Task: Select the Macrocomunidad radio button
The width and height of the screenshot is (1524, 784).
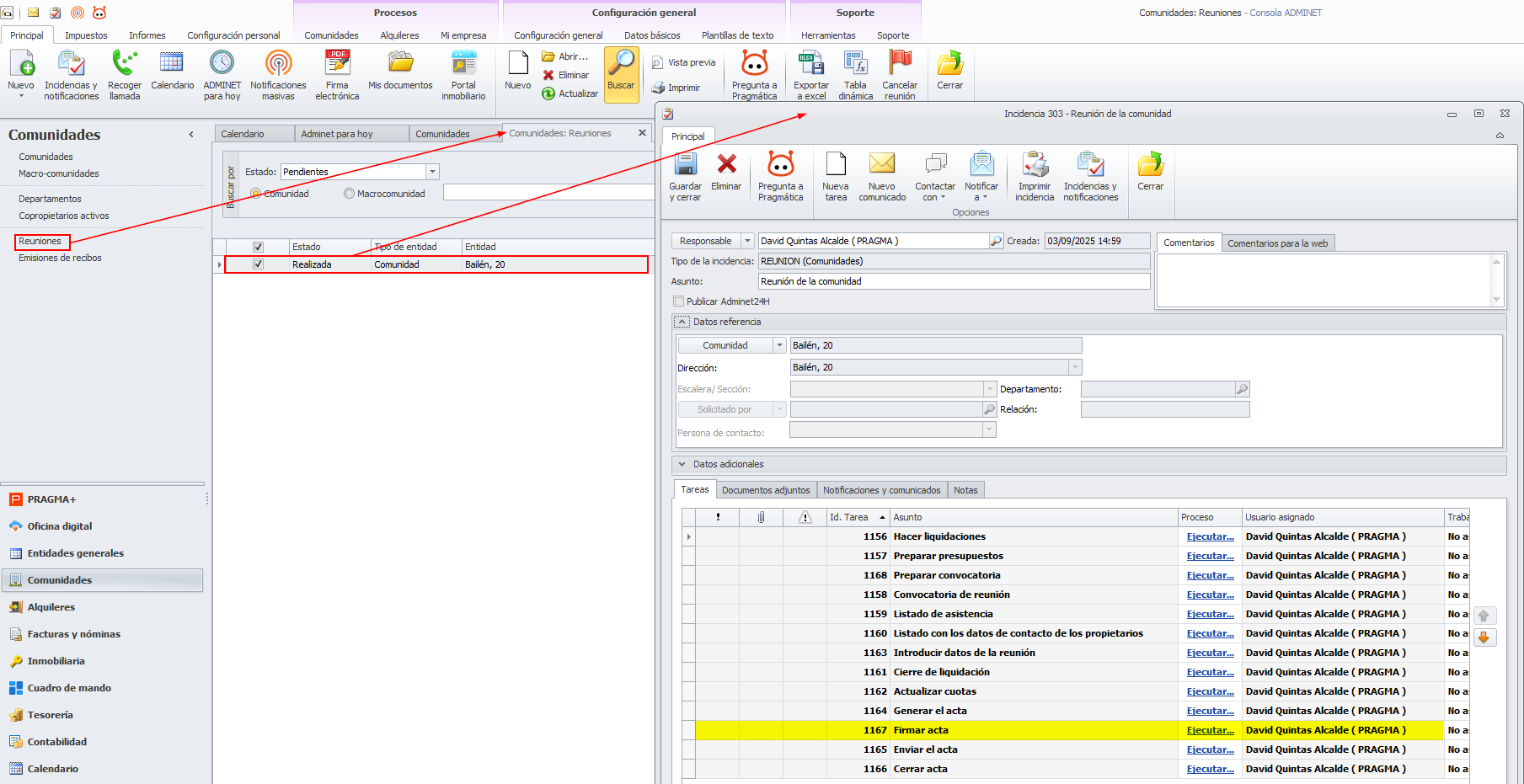Action: tap(349, 194)
